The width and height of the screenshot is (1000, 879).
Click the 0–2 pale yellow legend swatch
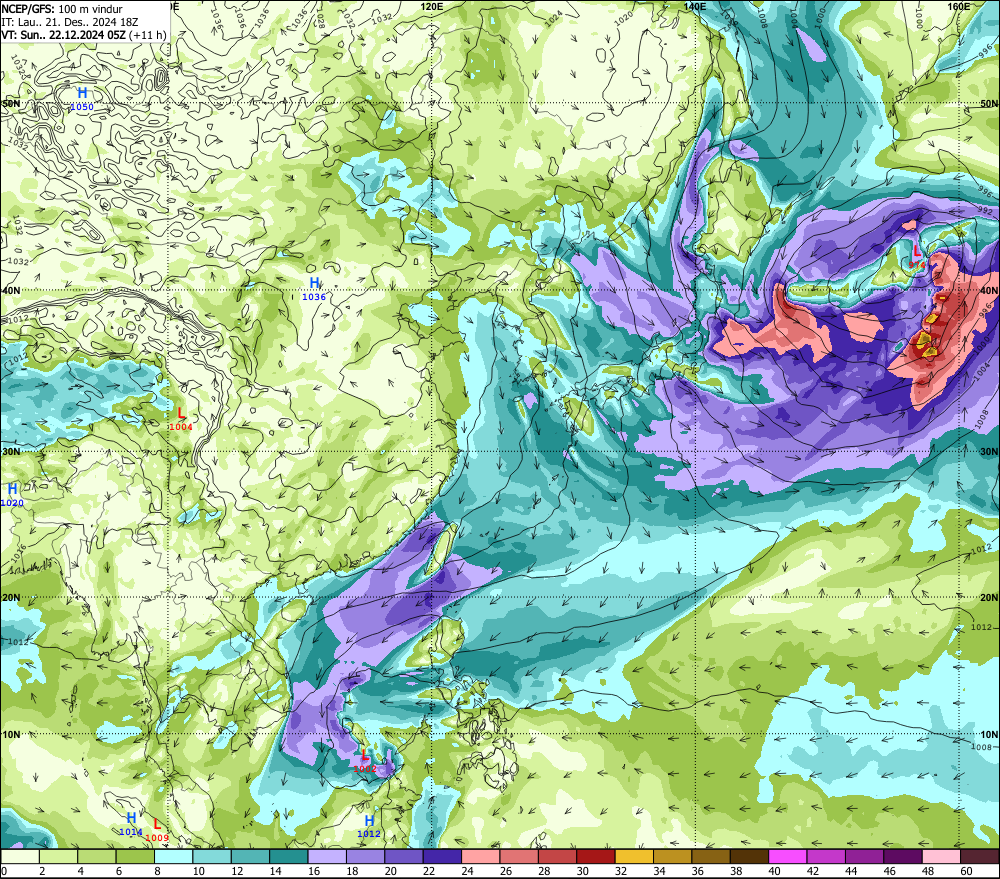point(20,856)
